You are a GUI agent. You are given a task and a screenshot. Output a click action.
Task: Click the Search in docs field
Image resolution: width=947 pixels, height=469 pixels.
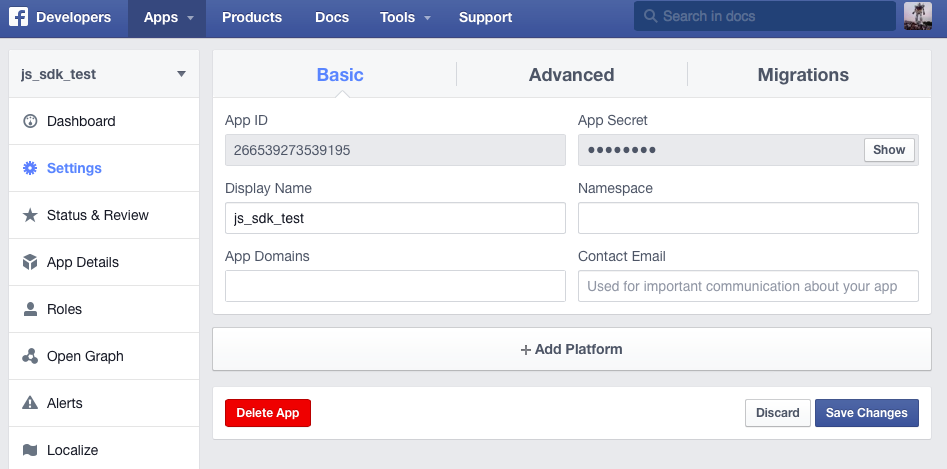pyautogui.click(x=765, y=16)
